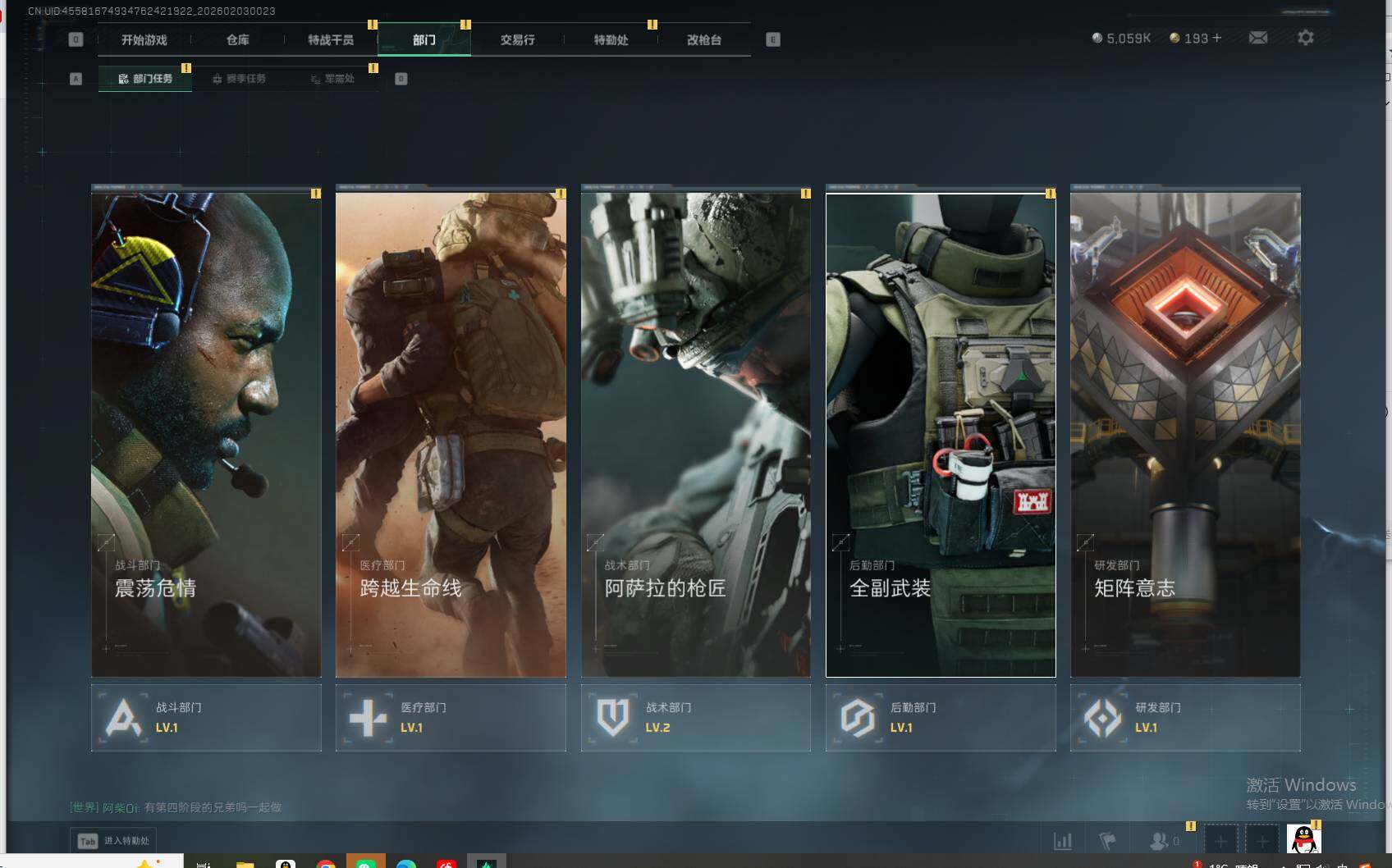
Task: Open the 矩阵意志 research department card
Action: pyautogui.click(x=1185, y=435)
